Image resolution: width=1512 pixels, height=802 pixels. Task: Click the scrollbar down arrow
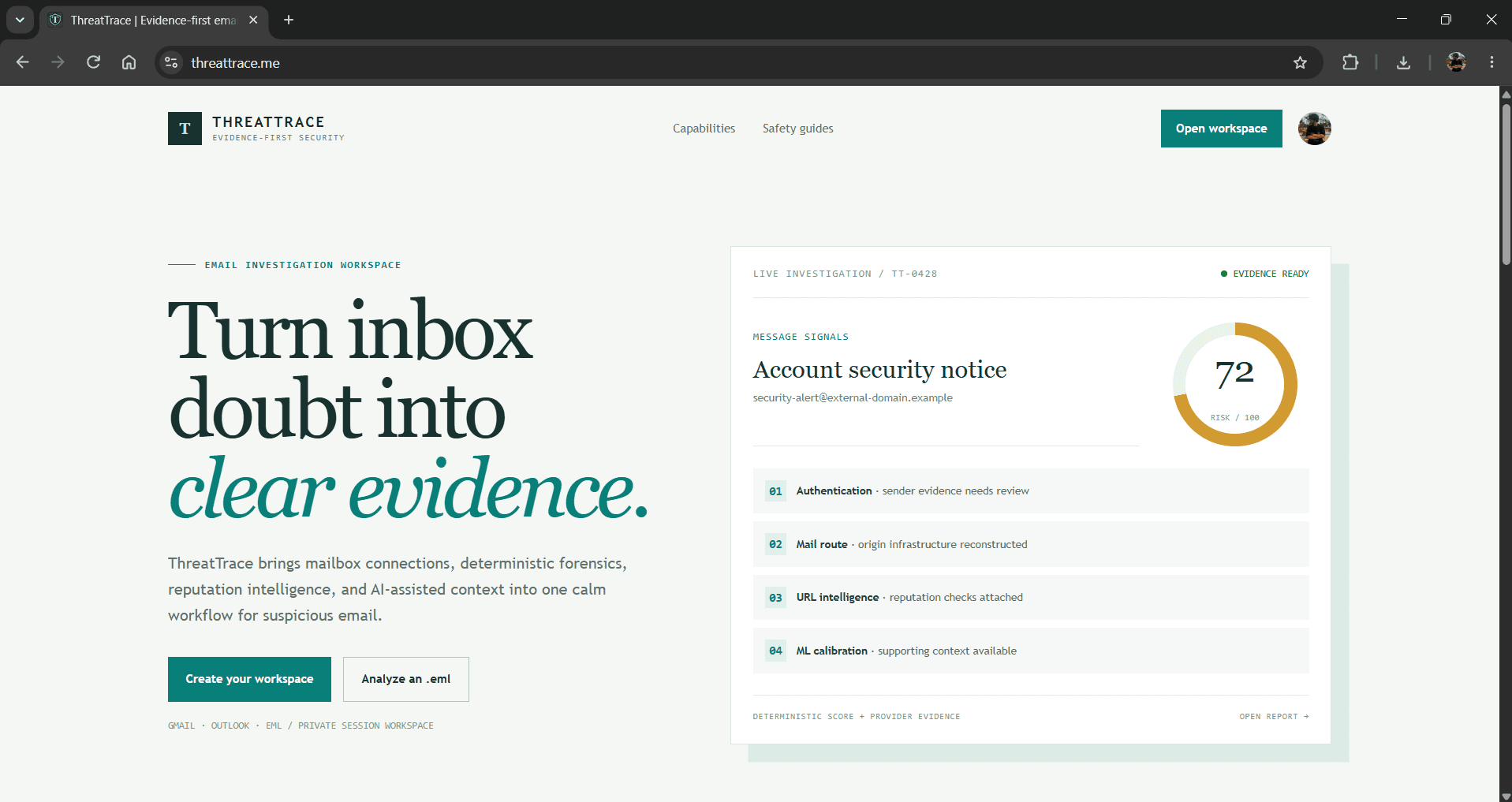click(x=1506, y=796)
